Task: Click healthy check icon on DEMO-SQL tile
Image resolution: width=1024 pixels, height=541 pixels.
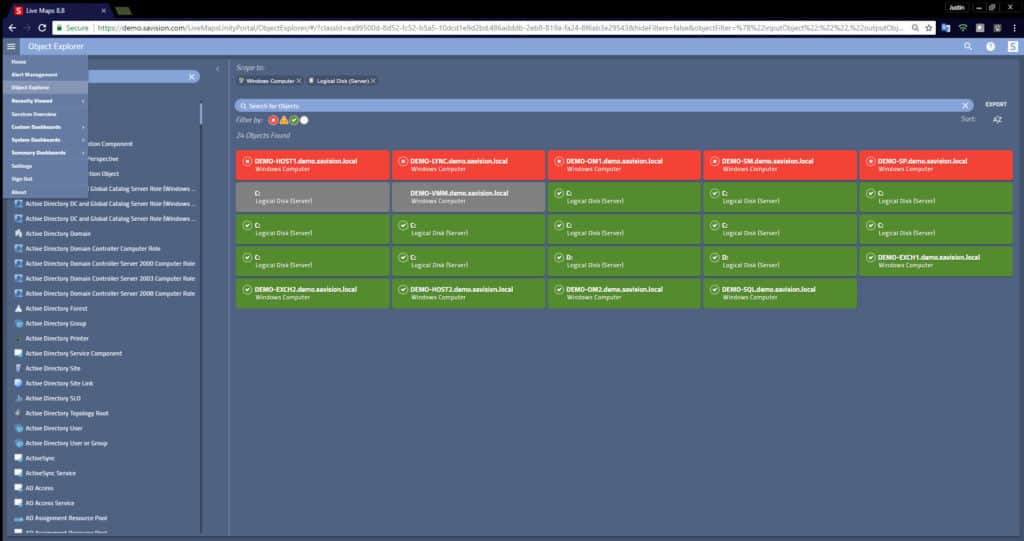Action: click(715, 289)
